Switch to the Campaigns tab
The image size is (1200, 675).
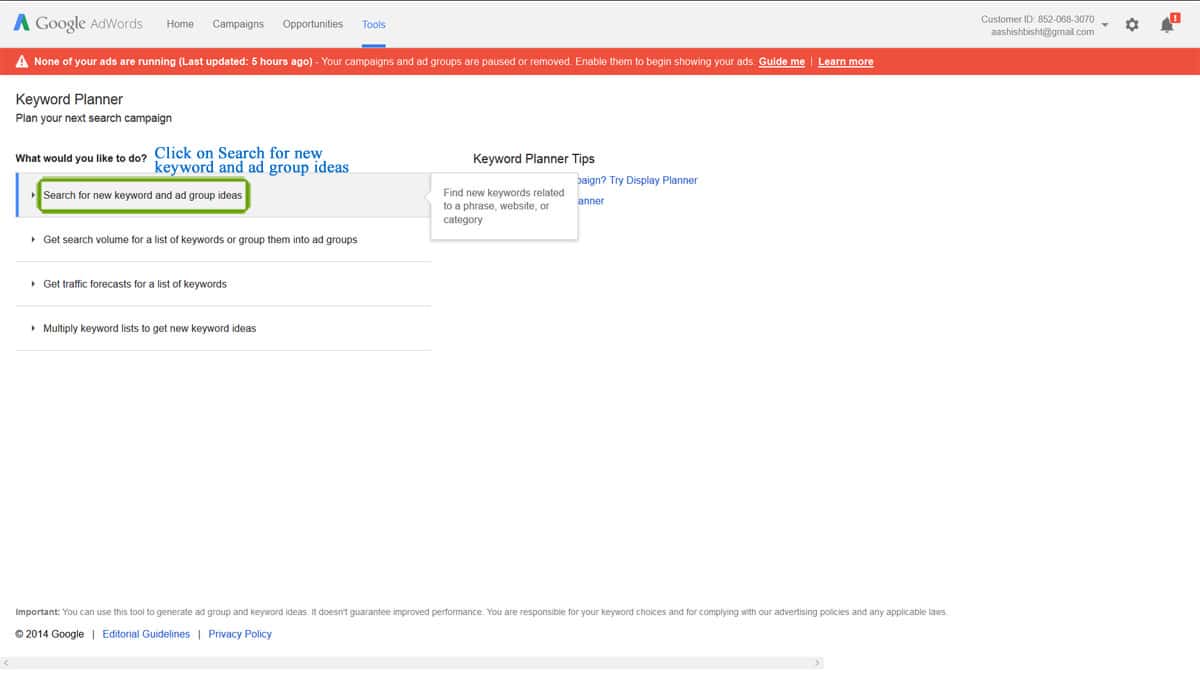pyautogui.click(x=238, y=24)
